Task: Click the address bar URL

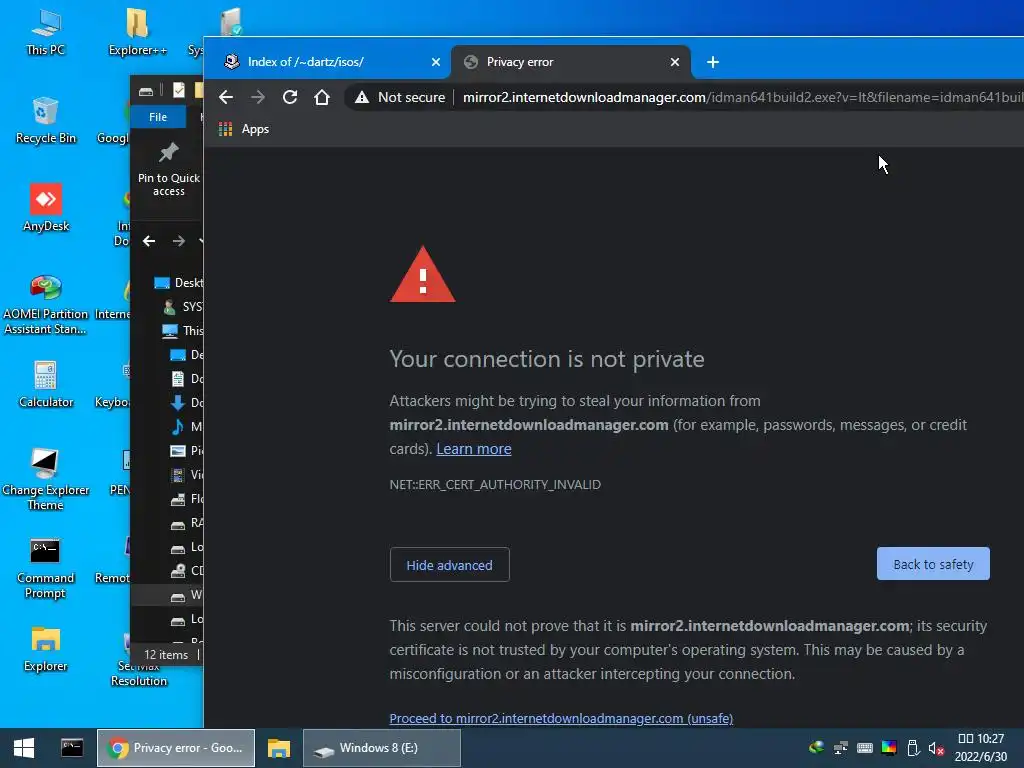Action: coord(743,97)
